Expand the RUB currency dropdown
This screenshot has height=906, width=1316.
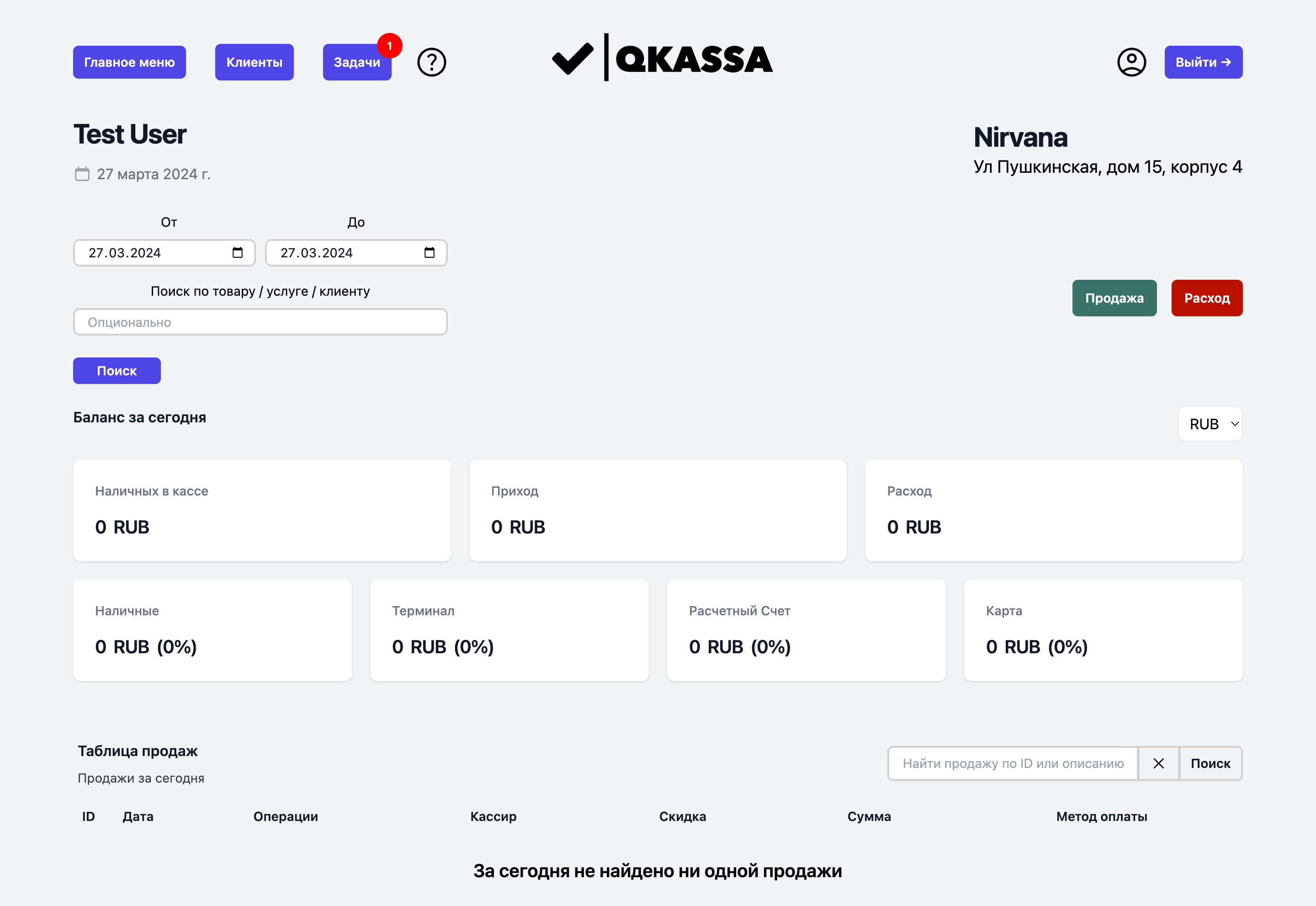[1210, 424]
